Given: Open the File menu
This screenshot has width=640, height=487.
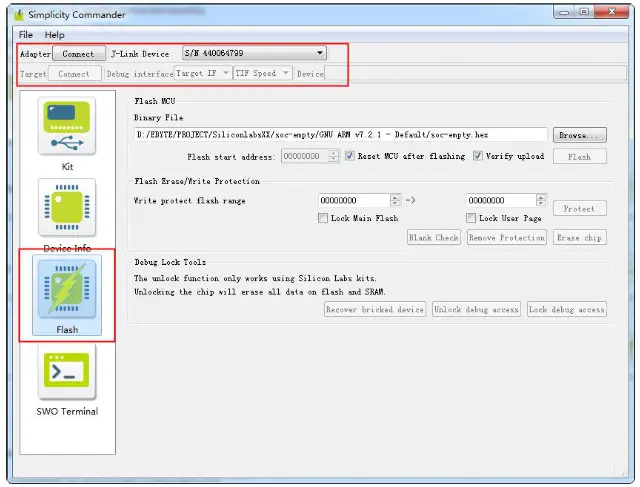Looking at the screenshot, I should [x=26, y=35].
